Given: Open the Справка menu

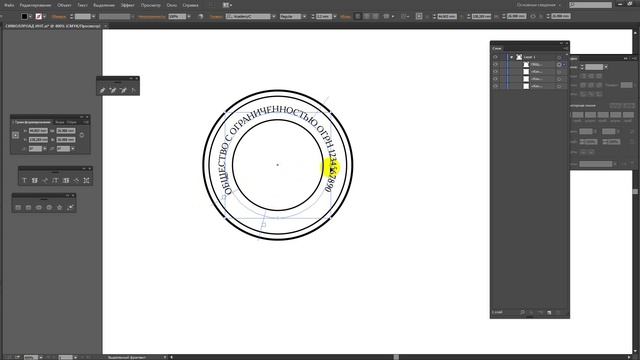Looking at the screenshot, I should 191,5.
